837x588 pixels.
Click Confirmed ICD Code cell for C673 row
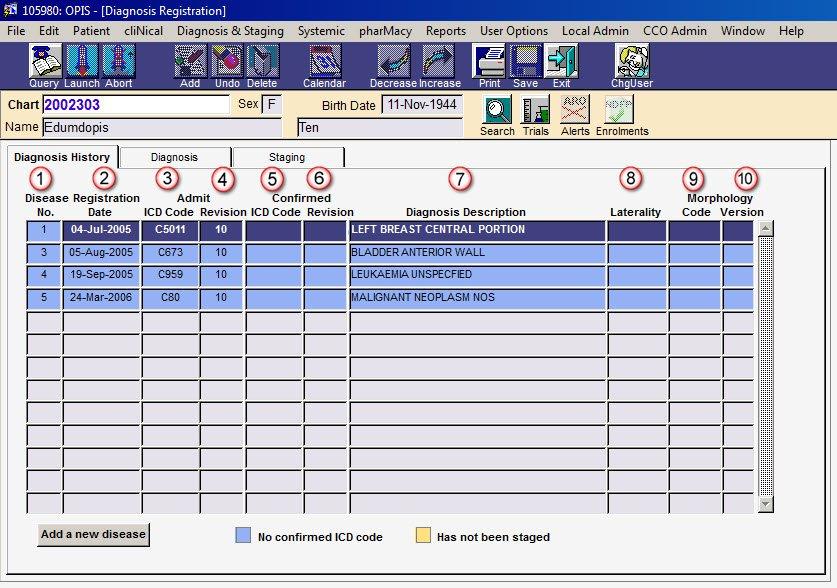(274, 253)
